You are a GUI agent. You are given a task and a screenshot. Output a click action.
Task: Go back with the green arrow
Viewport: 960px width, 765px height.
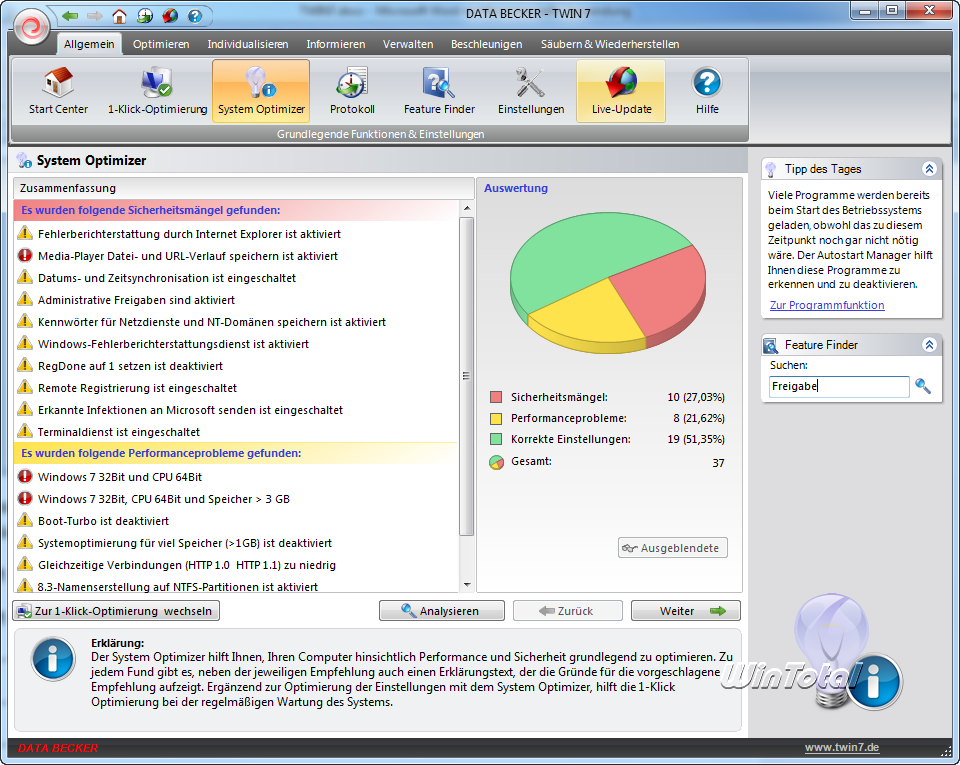pos(70,15)
